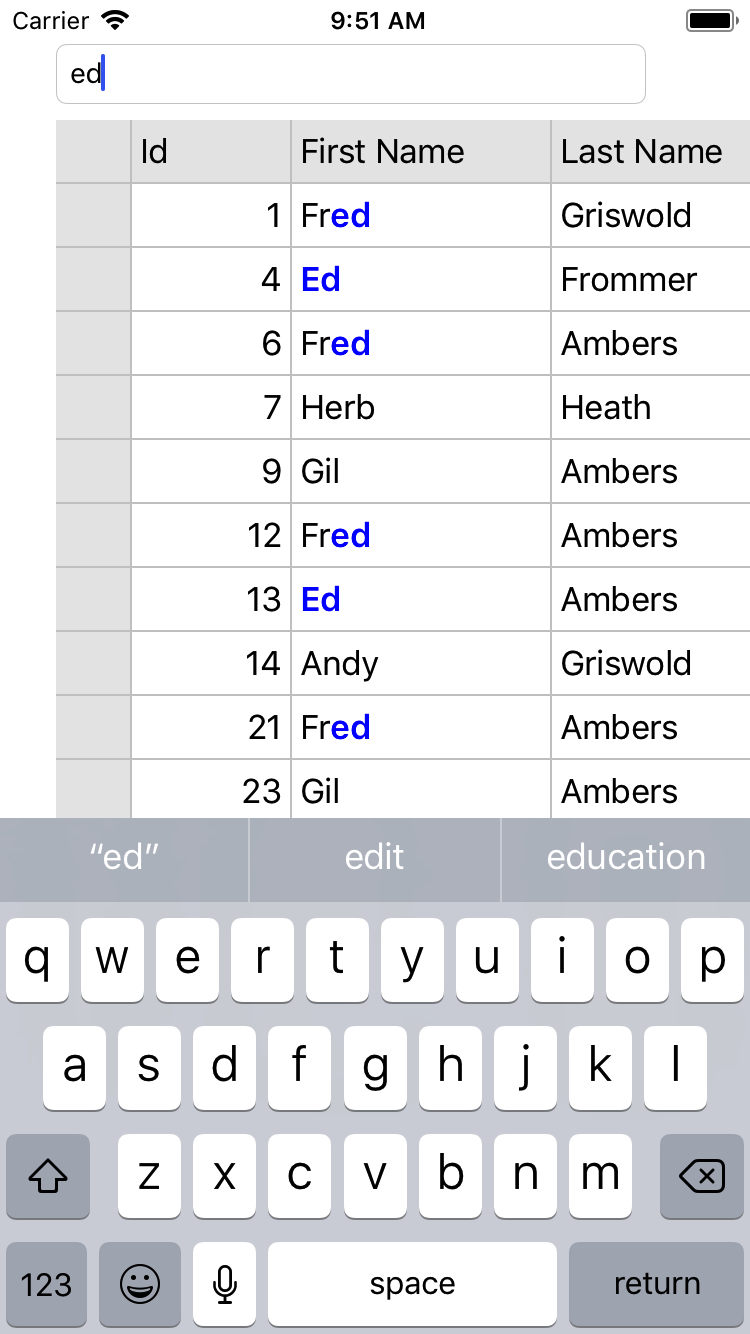Tap the row header for Id 1
The image size is (750, 1334).
click(x=93, y=216)
